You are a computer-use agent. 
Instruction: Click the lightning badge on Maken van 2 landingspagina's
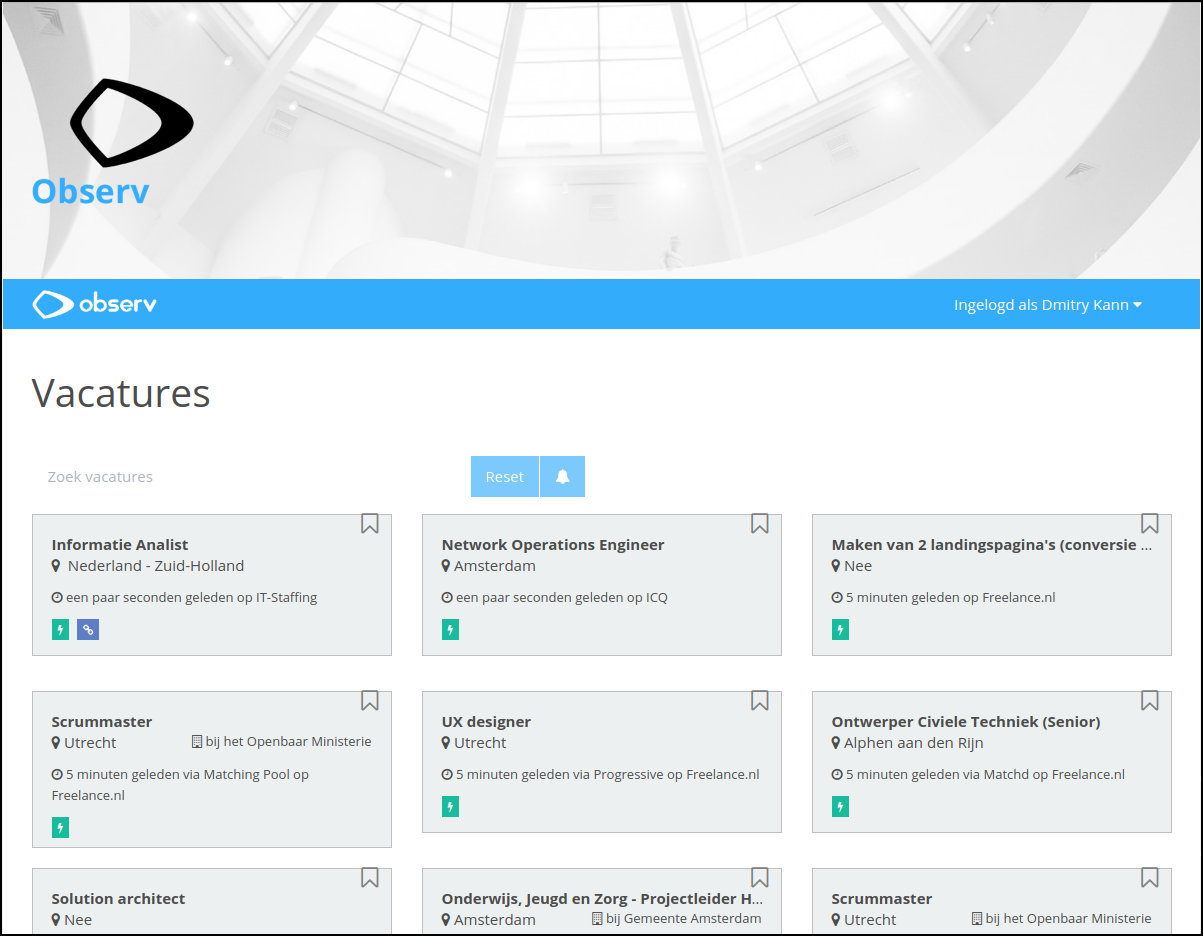840,630
